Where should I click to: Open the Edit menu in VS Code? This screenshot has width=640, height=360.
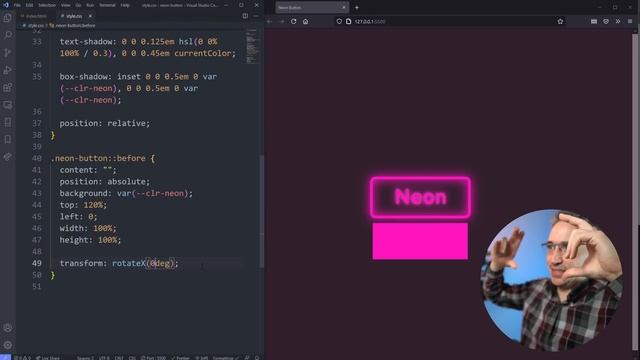[29, 5]
